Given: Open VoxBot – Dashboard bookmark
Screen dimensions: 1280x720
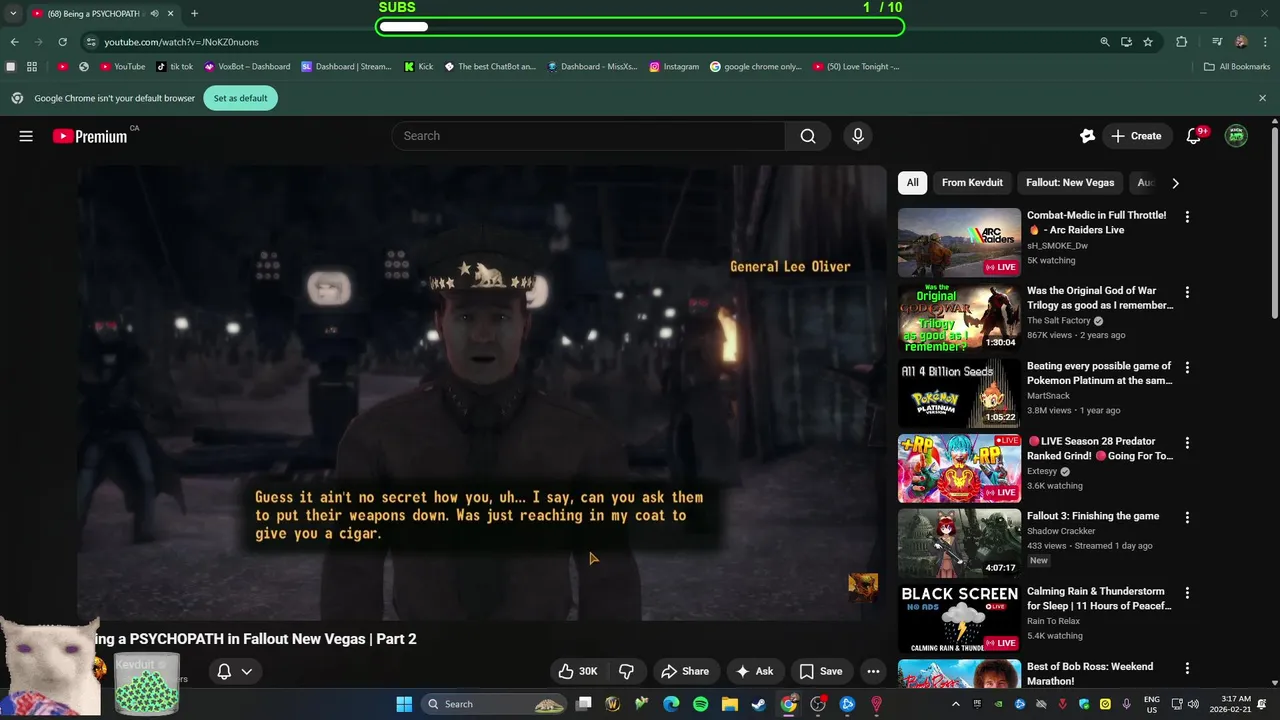Looking at the screenshot, I should click(x=247, y=67).
